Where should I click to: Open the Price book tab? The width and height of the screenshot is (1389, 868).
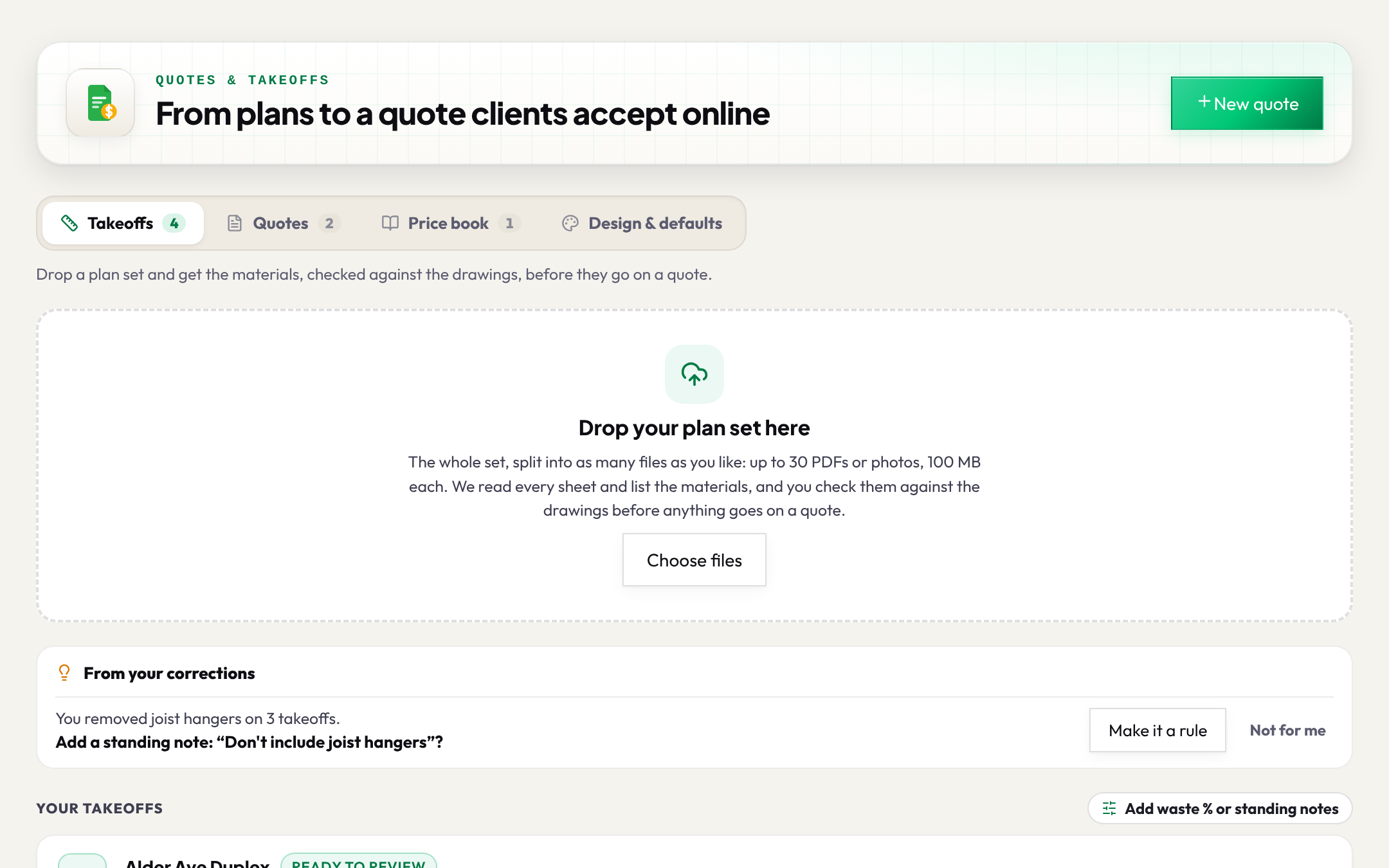[x=451, y=223]
